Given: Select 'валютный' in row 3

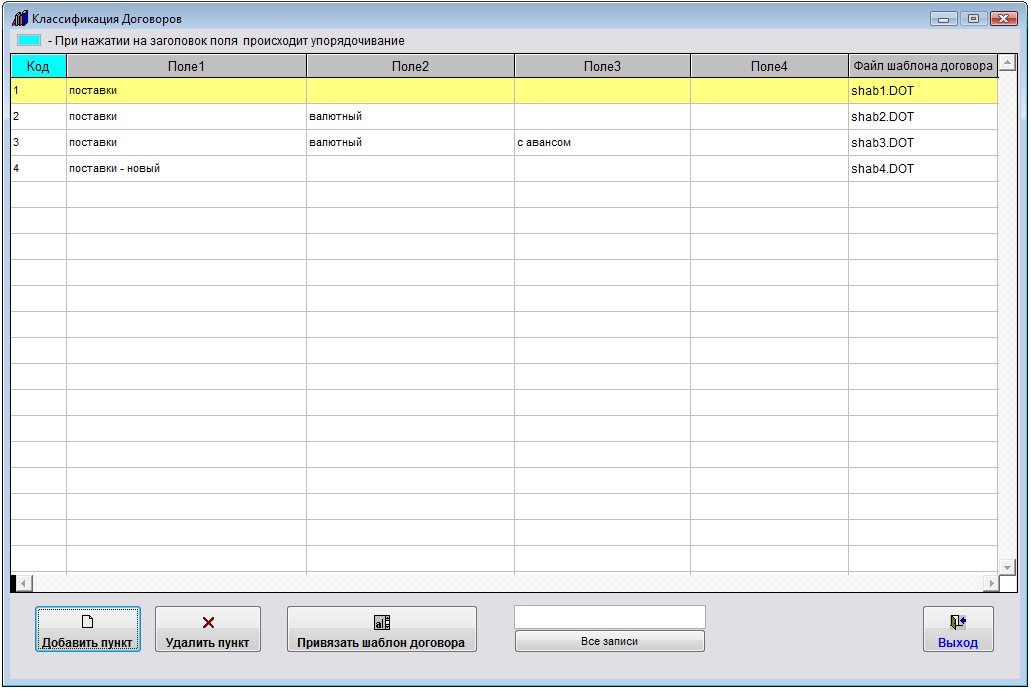Looking at the screenshot, I should tap(410, 143).
